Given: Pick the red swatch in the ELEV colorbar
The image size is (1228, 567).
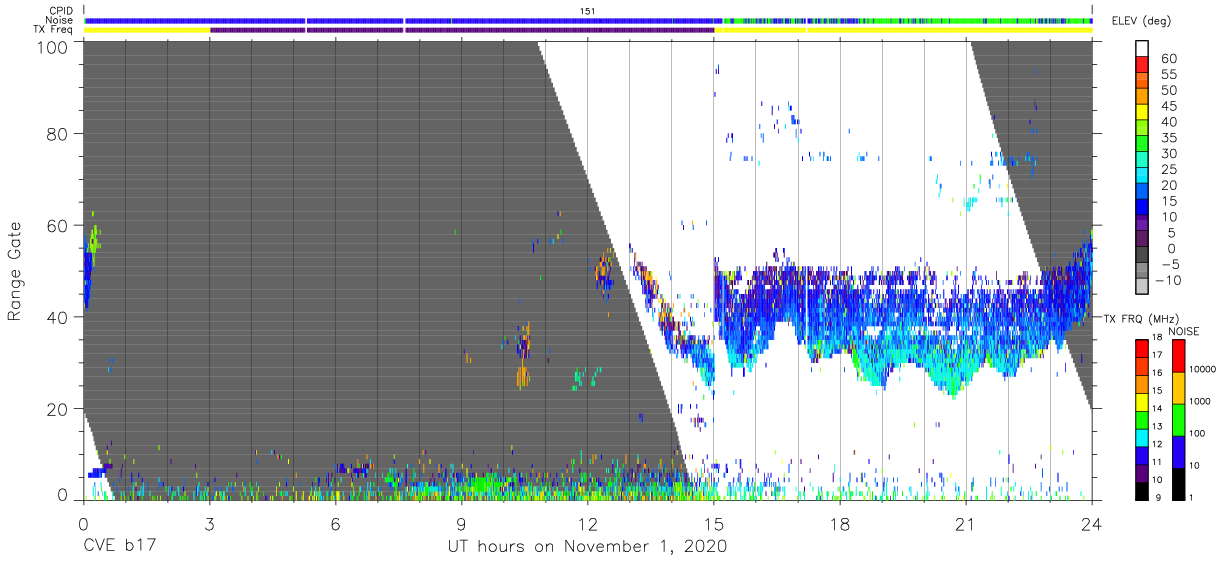Looking at the screenshot, I should [1144, 66].
